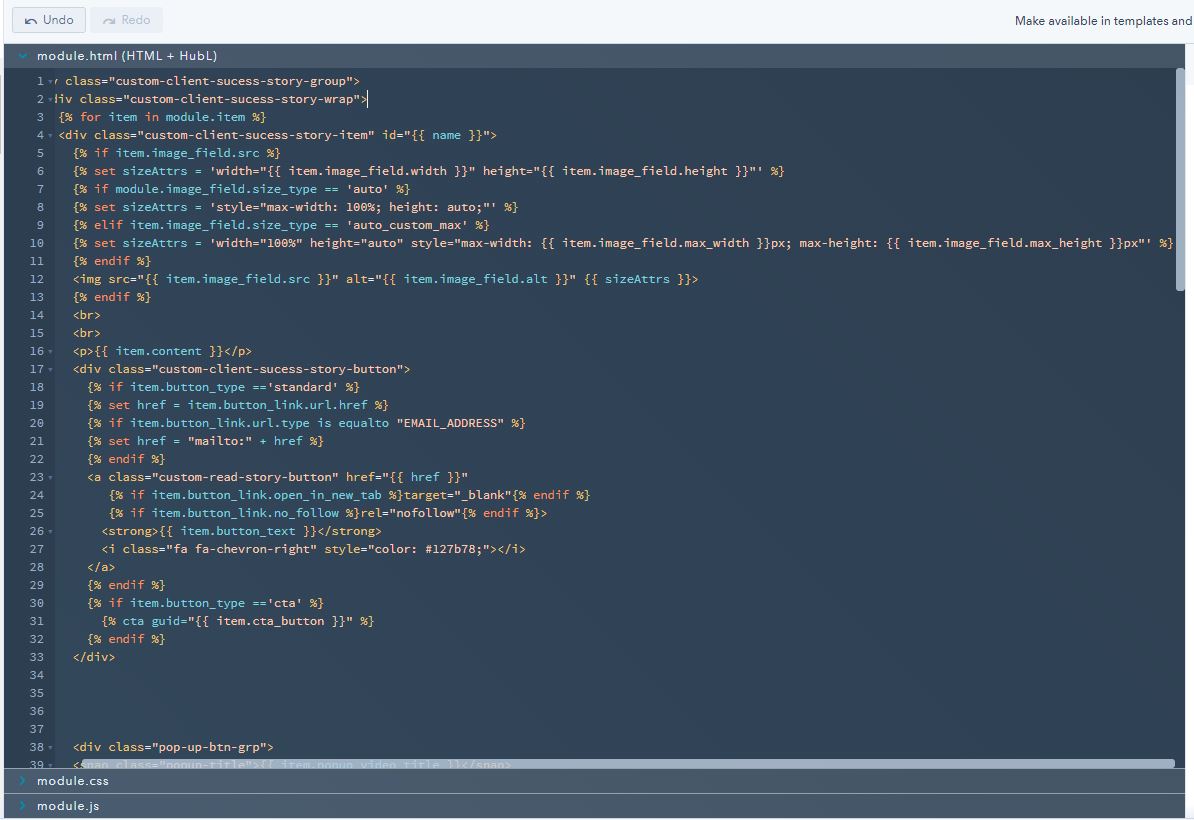Click the Redo button
This screenshot has width=1194, height=820.
[x=126, y=19]
